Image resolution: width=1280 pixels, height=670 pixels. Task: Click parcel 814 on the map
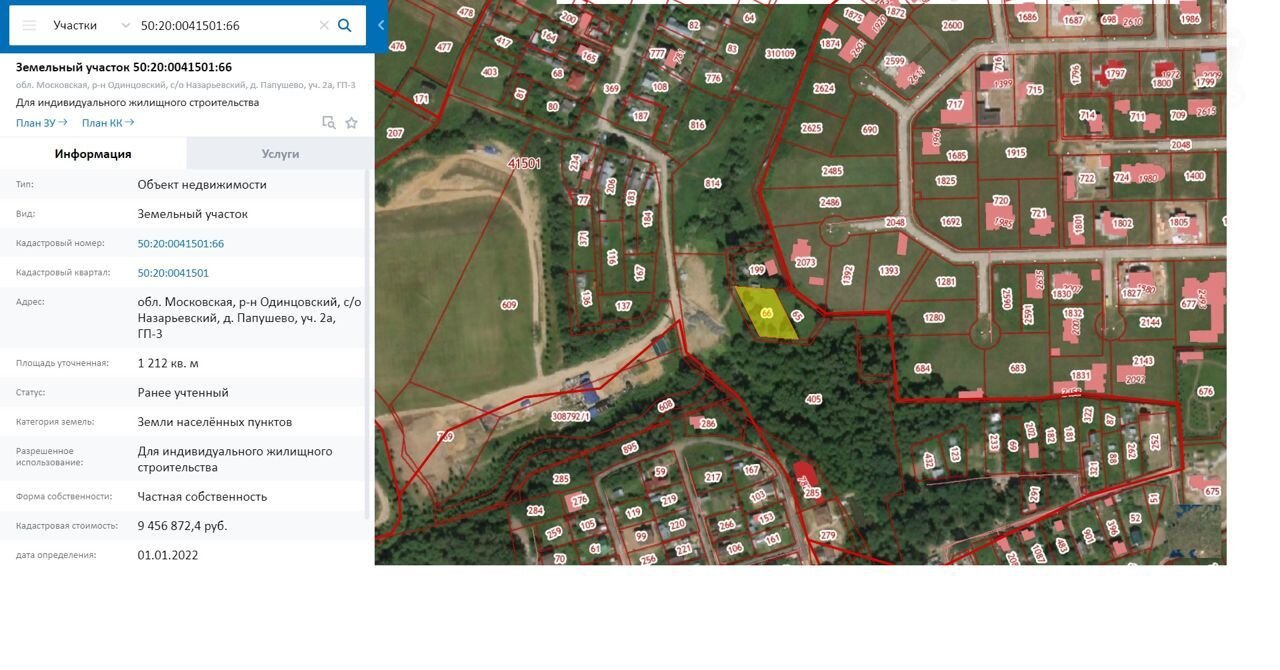point(712,183)
